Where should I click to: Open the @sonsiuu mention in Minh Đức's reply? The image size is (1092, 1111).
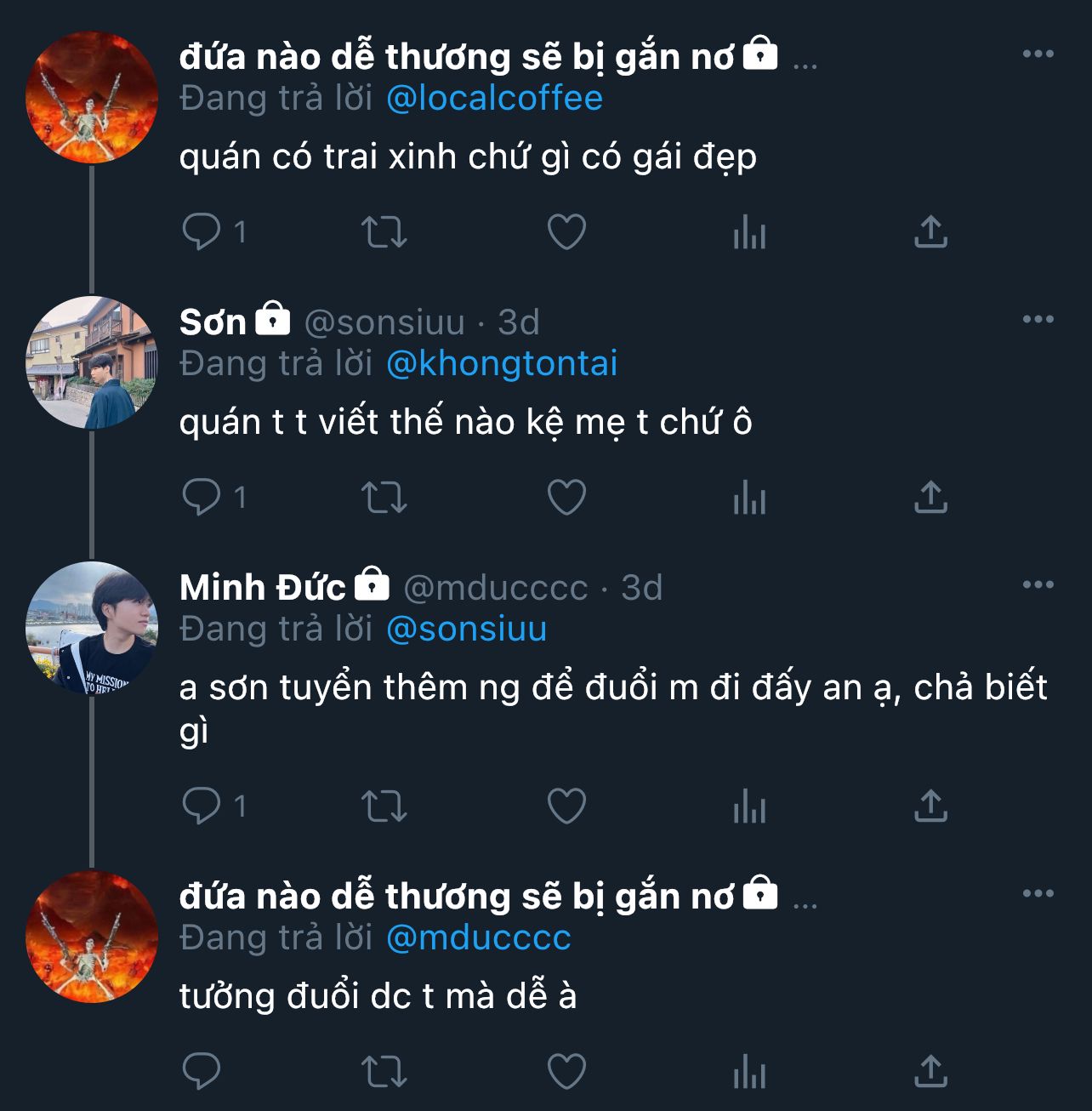click(466, 630)
